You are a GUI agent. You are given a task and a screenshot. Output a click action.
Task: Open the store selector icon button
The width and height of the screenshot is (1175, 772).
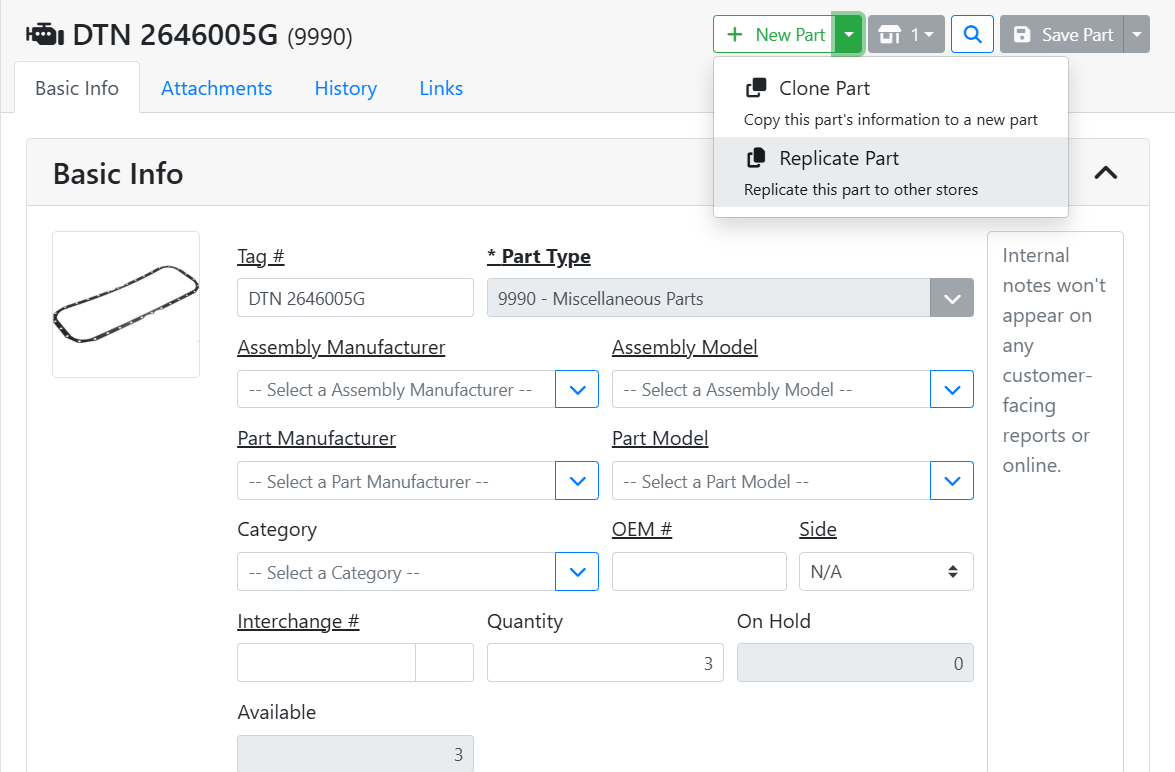[x=906, y=35]
